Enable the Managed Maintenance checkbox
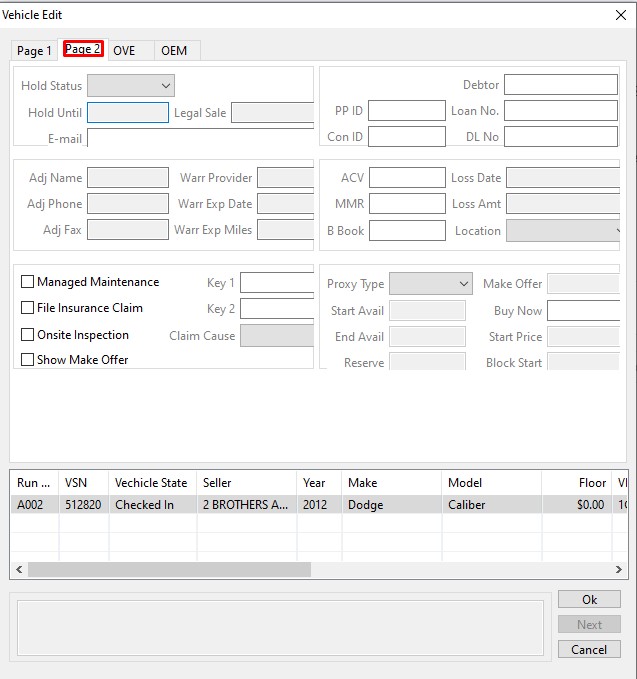The image size is (637, 679). pos(28,282)
